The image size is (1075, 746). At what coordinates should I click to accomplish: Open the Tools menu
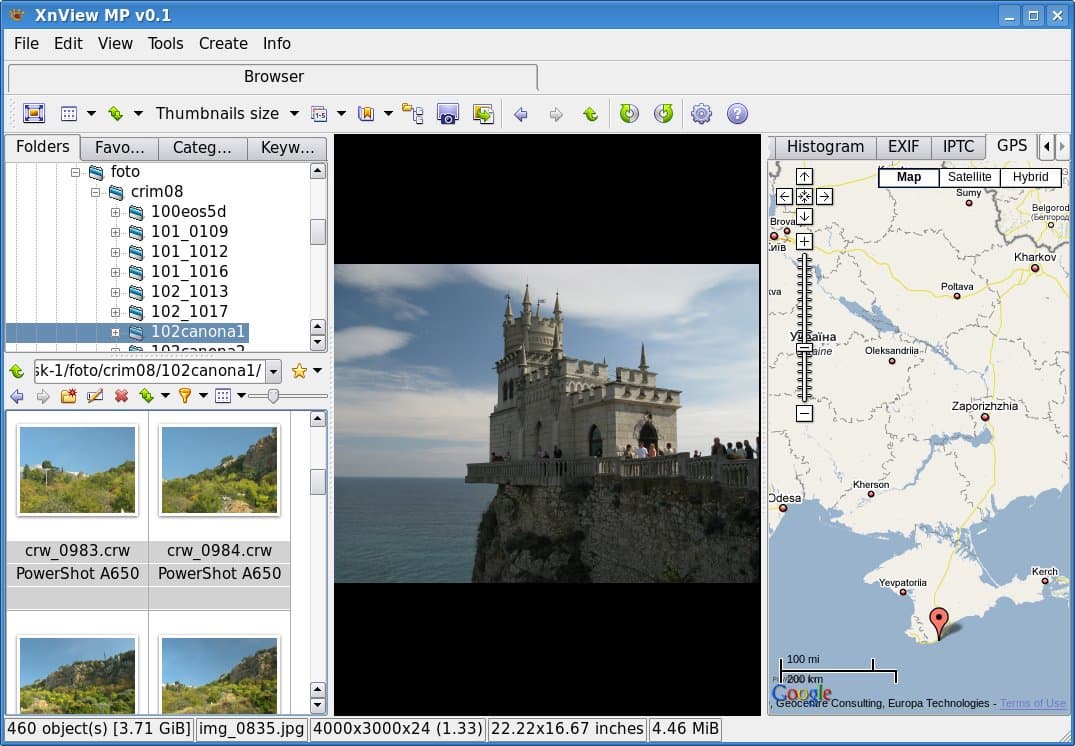165,43
